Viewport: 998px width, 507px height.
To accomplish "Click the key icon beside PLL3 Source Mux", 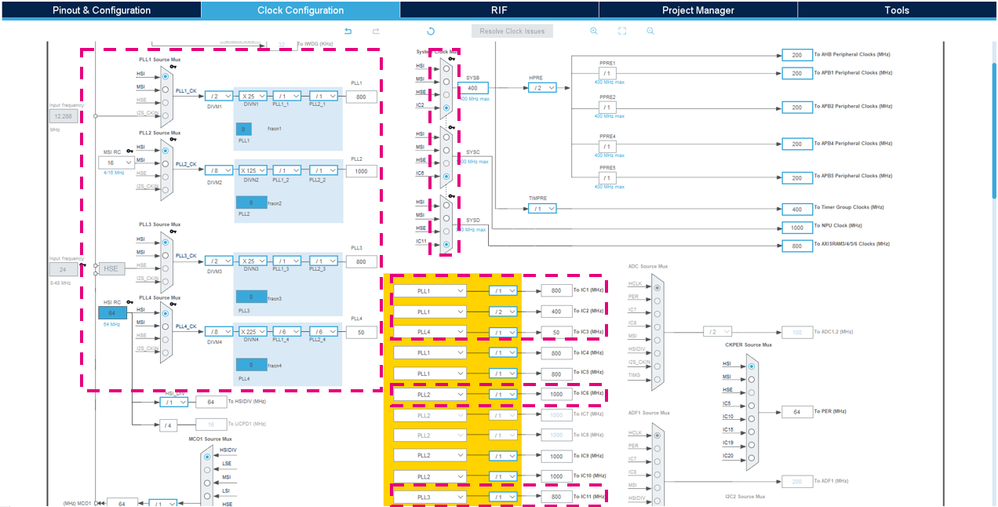I will [x=173, y=232].
